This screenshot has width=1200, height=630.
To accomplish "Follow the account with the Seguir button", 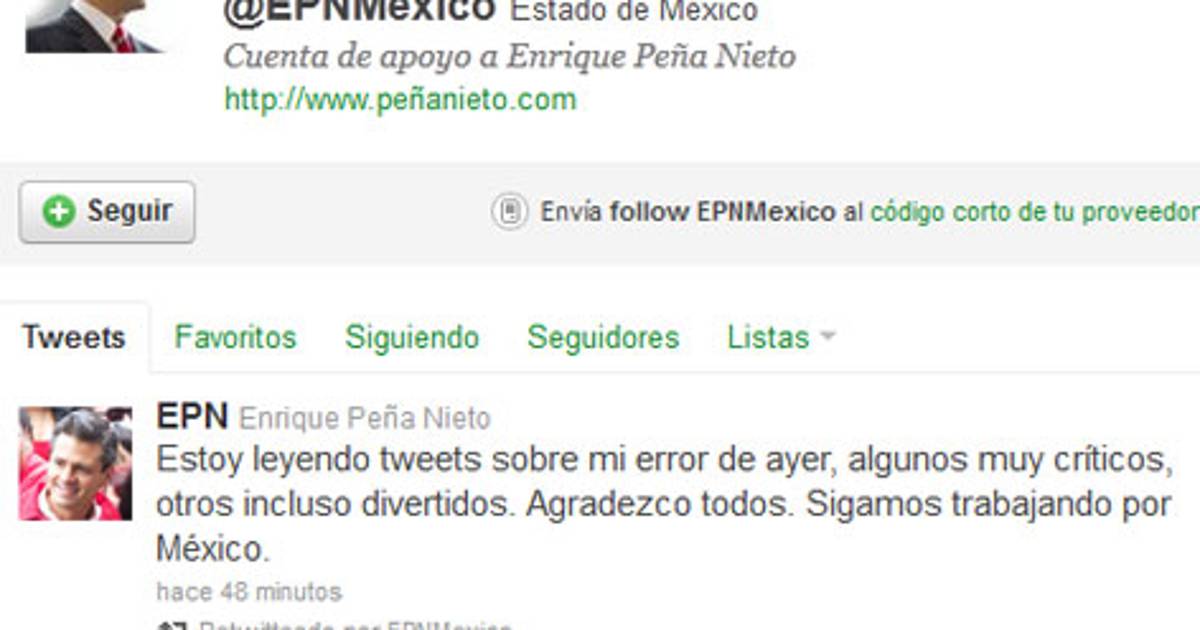I will pyautogui.click(x=107, y=211).
